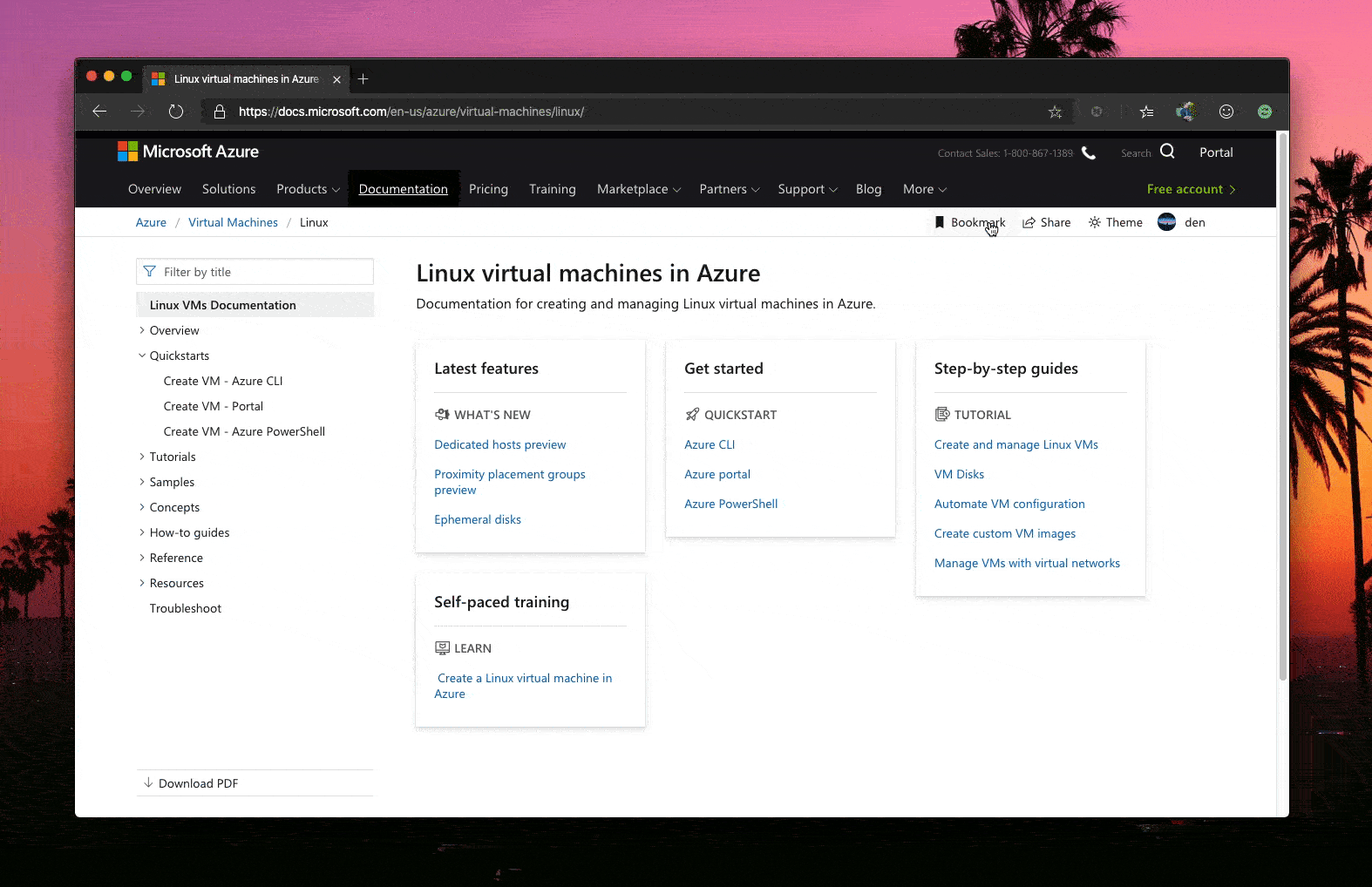Open the Support dropdown menu
1372x887 pixels.
click(x=807, y=189)
